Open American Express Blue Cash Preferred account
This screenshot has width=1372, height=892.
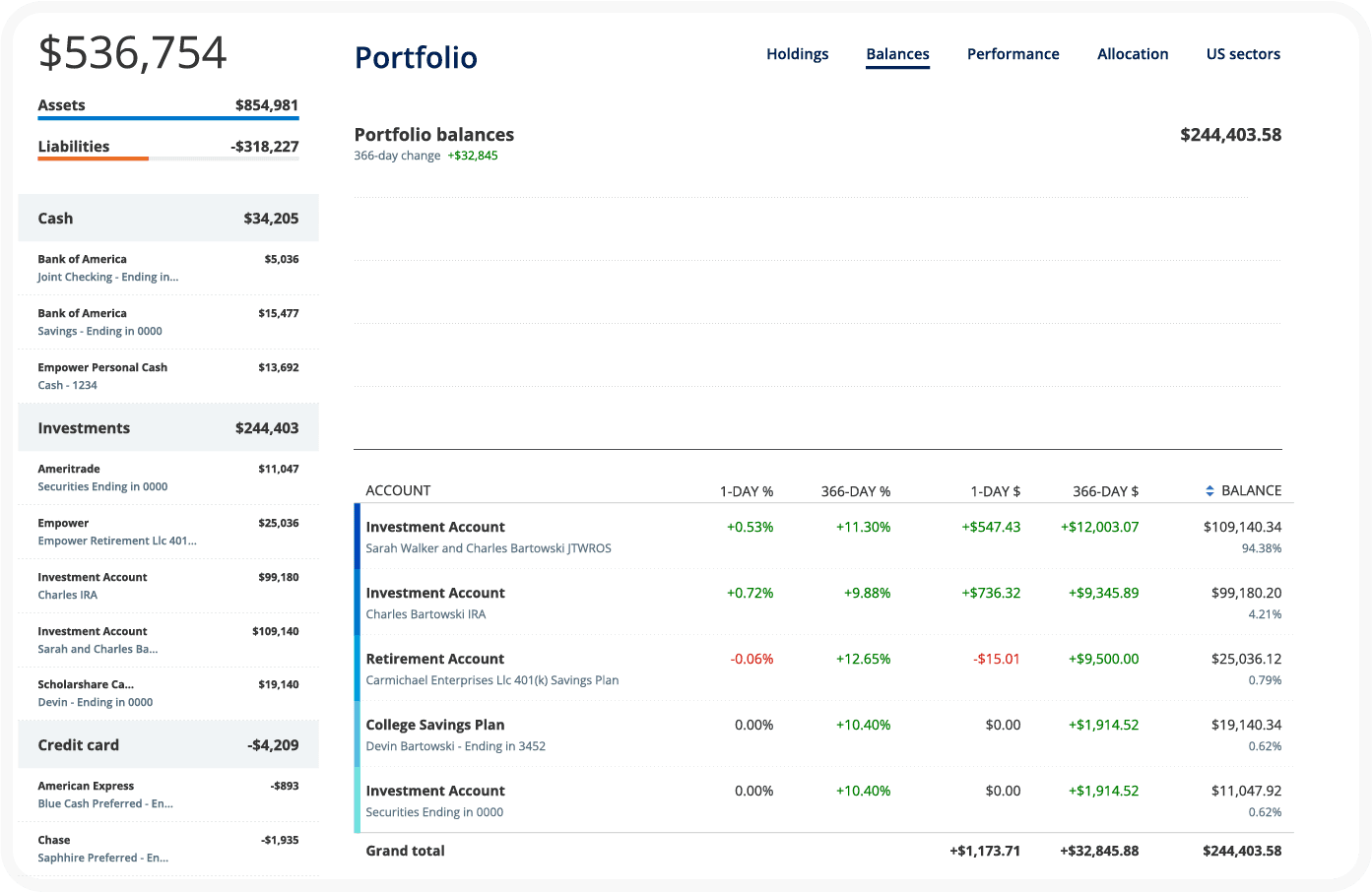(x=168, y=795)
